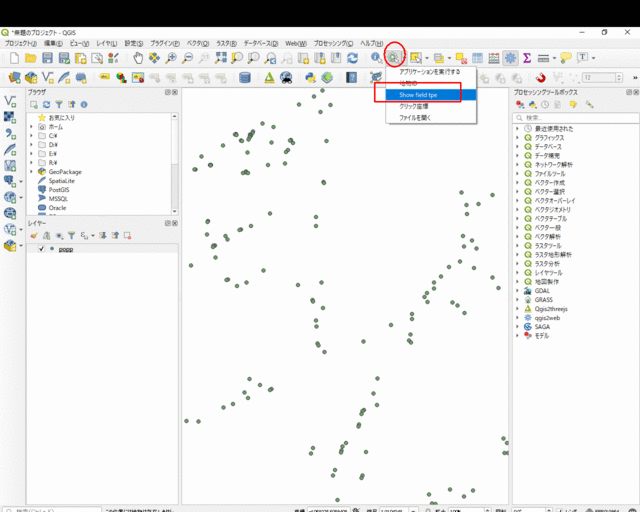Open the プロセッシング menu
Viewport: 640px width, 512px height.
click(333, 43)
